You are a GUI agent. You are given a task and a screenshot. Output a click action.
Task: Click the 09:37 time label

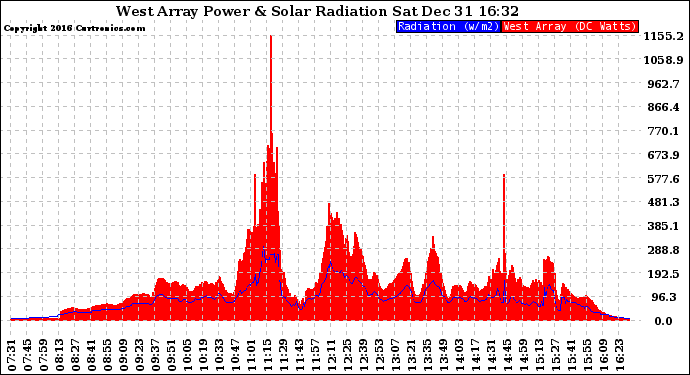coord(156,355)
